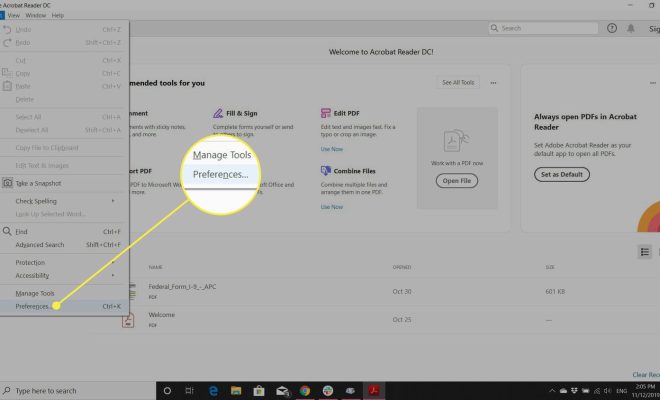Screen dimensions: 660x400
Task: Open the notifications bell
Action: tap(631, 28)
